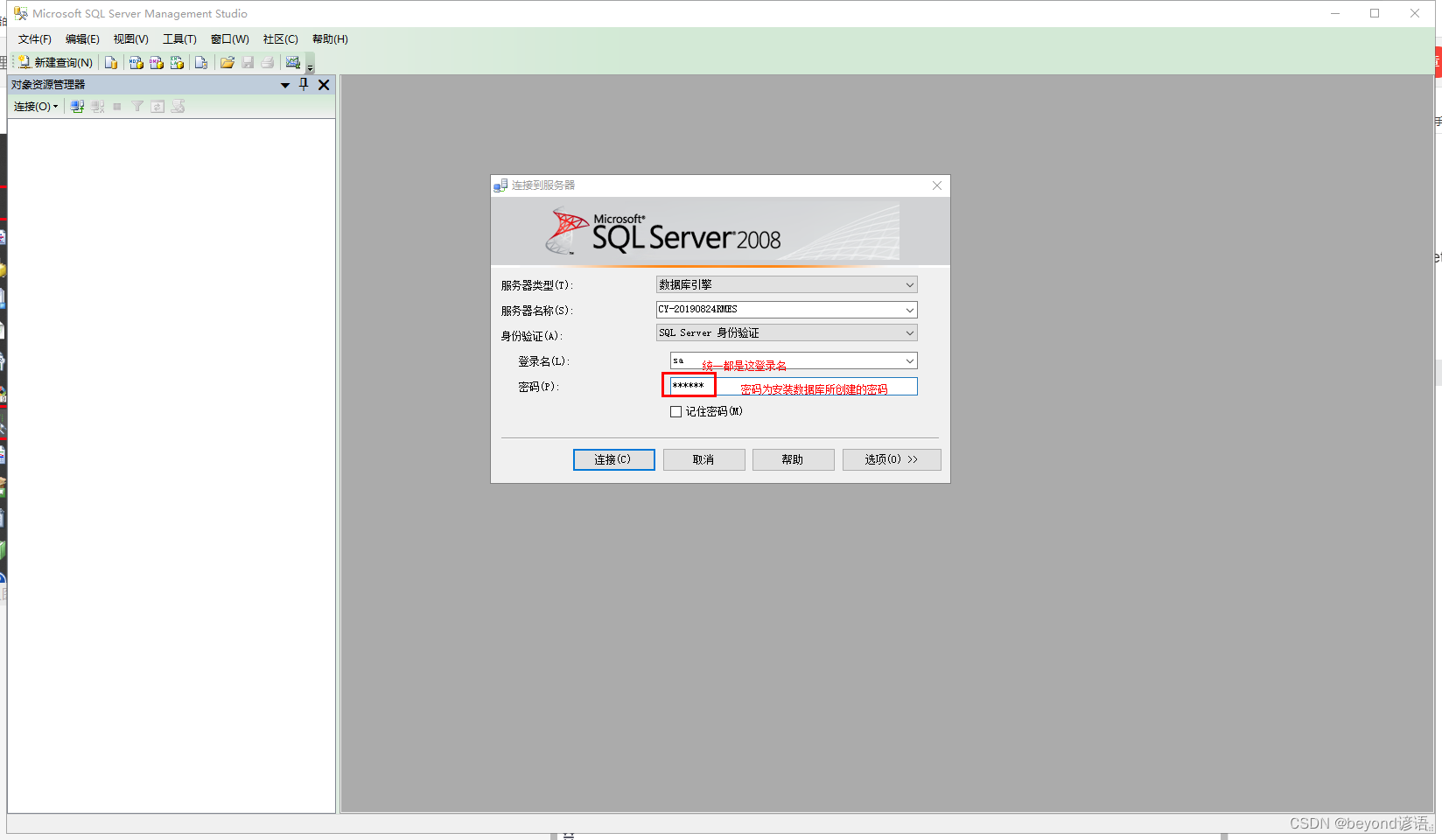
Task: Click the script icon in Object Explorer toolbar
Action: point(178,106)
